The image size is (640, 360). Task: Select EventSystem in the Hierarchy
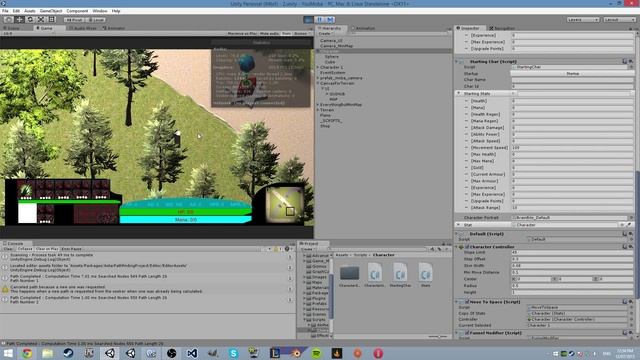coord(333,73)
